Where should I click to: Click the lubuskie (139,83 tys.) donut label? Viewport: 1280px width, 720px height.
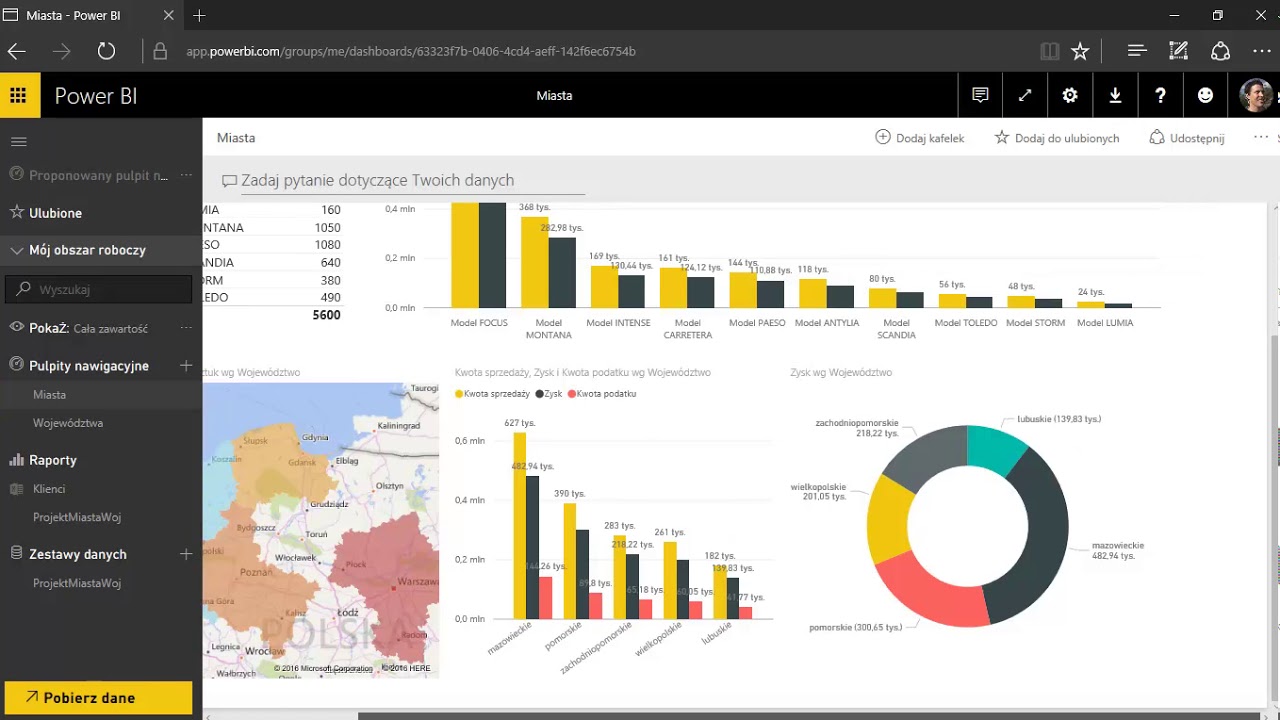pyautogui.click(x=1059, y=419)
